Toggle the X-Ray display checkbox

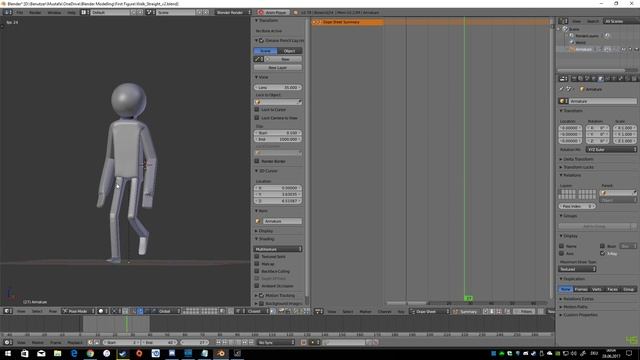pyautogui.click(x=602, y=253)
